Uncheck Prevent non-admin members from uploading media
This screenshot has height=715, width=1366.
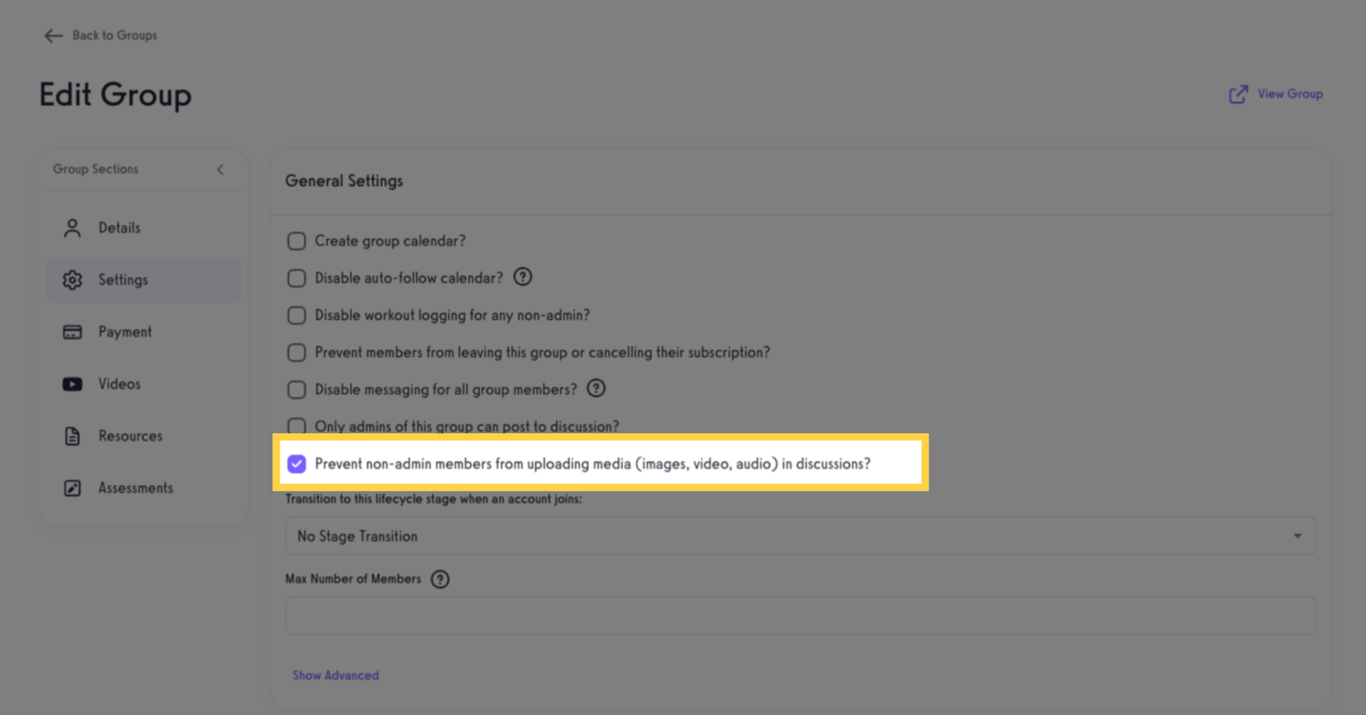[296, 463]
